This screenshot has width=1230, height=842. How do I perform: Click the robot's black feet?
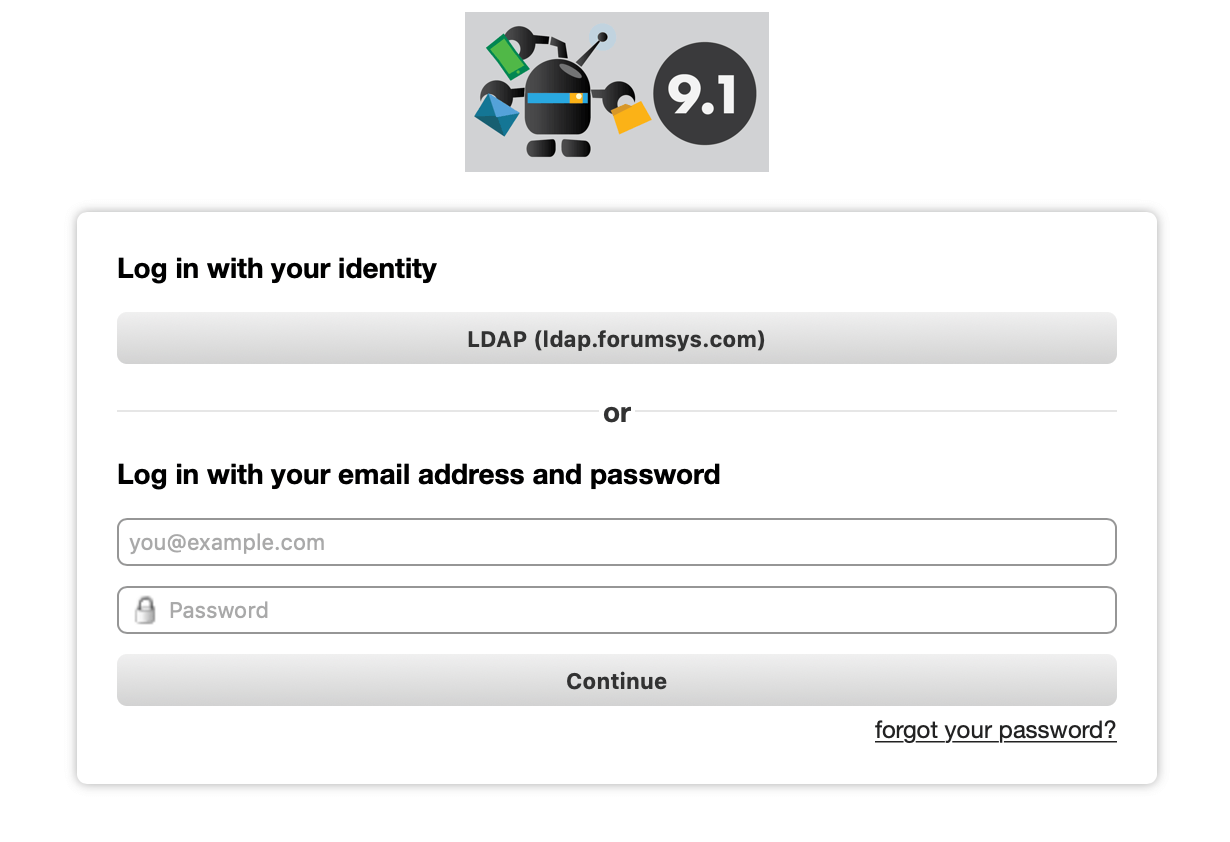558,148
